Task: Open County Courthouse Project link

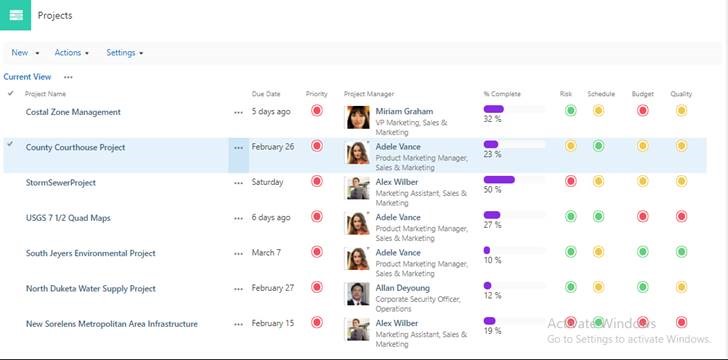Action: (76, 147)
